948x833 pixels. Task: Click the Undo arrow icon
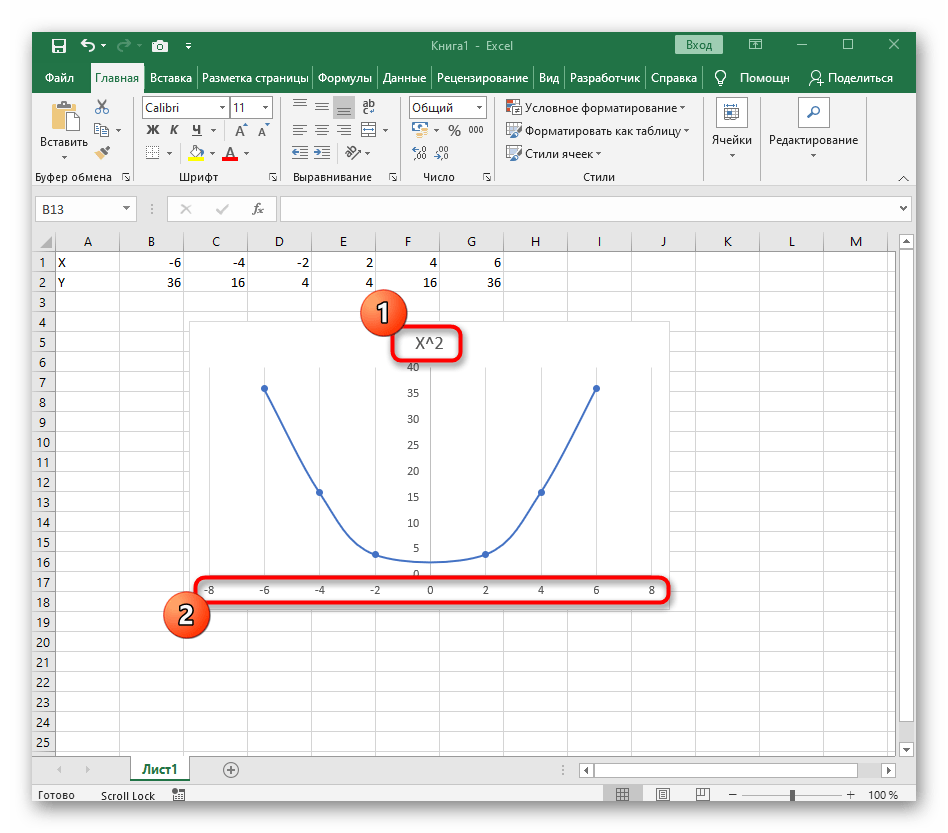click(x=88, y=45)
